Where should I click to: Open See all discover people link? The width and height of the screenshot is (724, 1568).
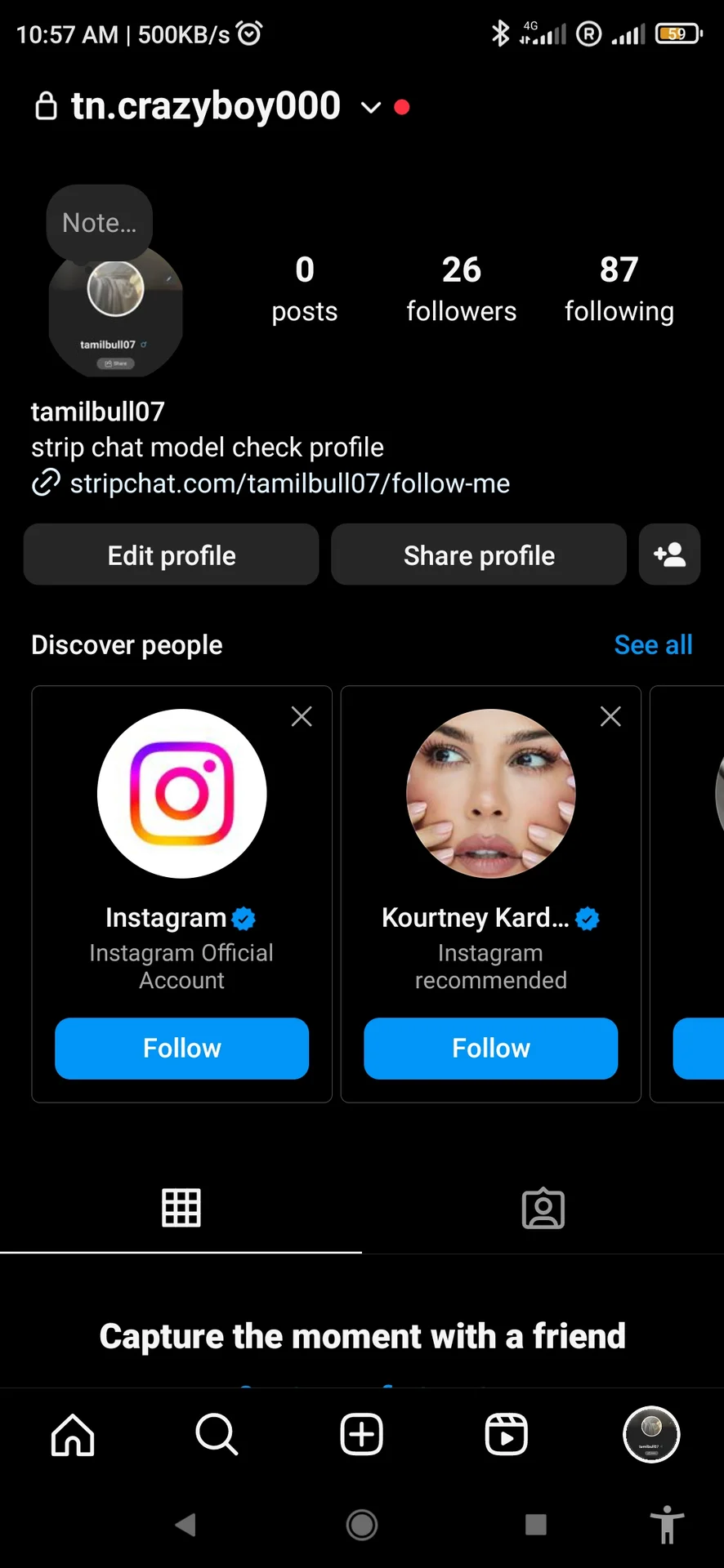[x=653, y=645]
